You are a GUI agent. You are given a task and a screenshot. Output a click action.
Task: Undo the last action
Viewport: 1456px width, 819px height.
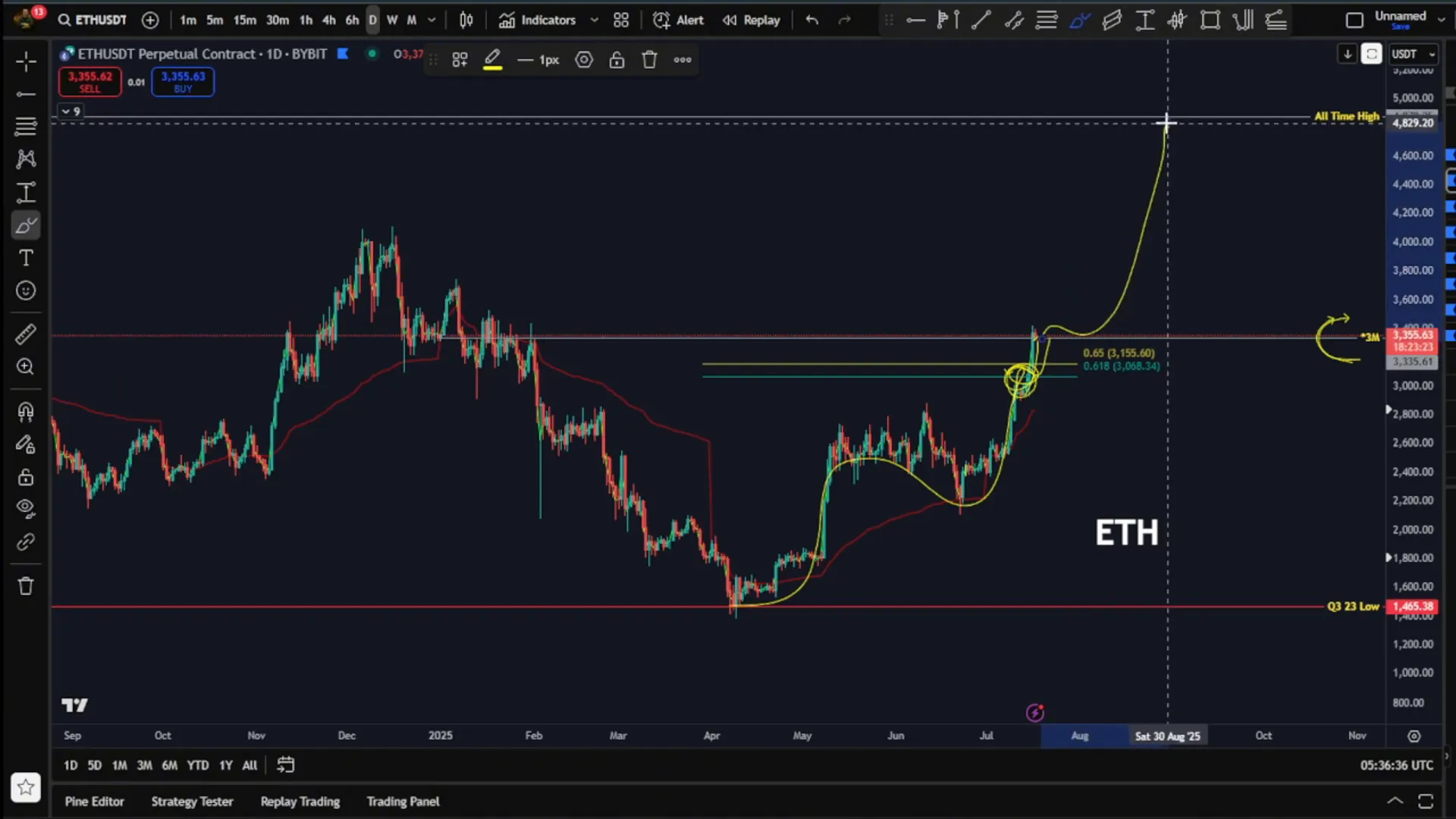811,20
